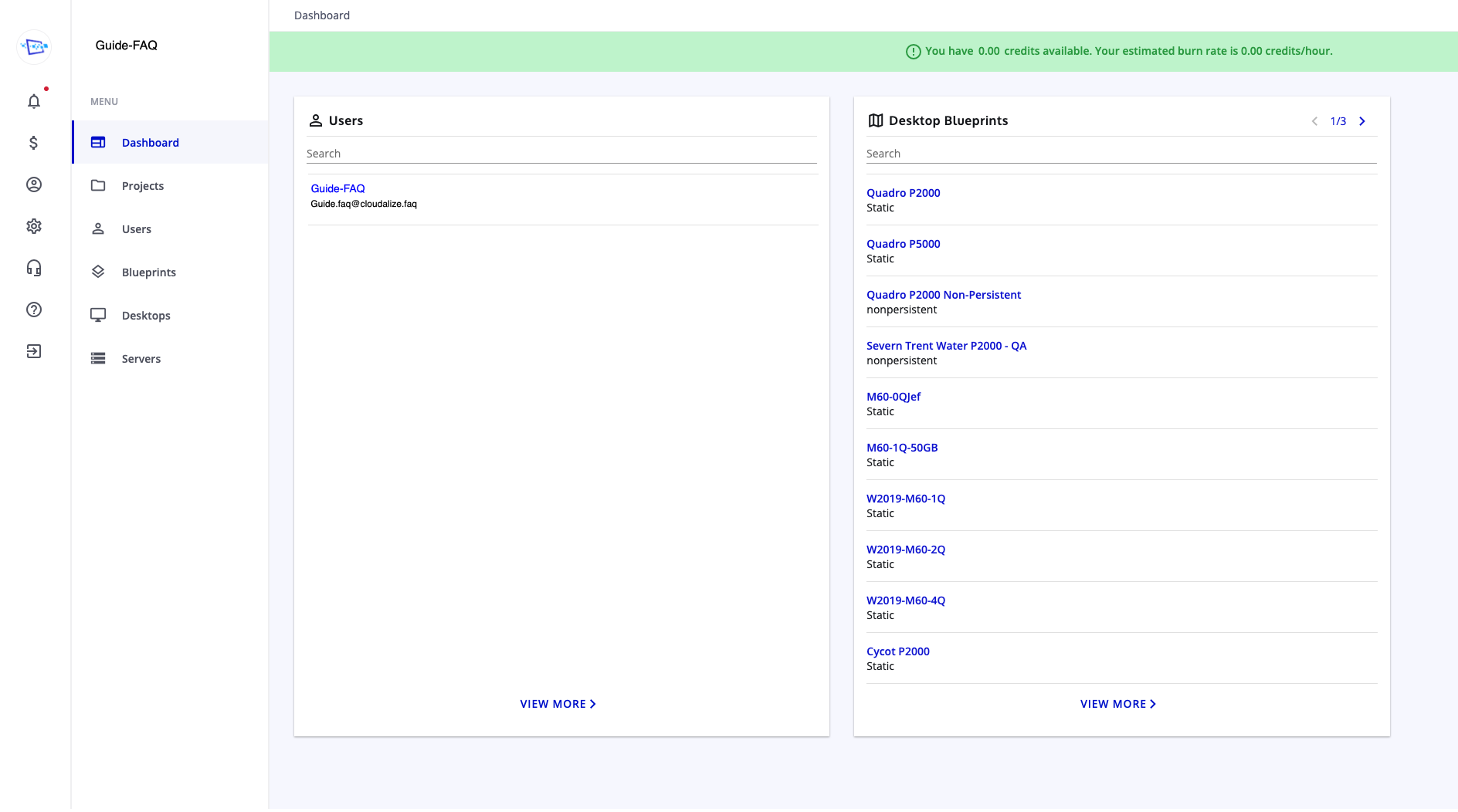Open Severn Trent Water P2000 - QA blueprint
This screenshot has height=812, width=1458.
coord(946,346)
